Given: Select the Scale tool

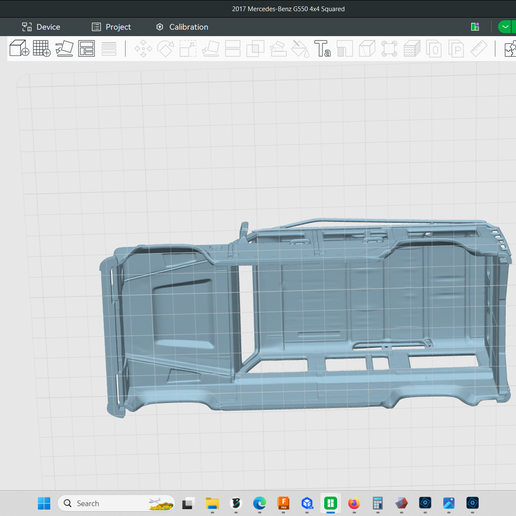Looking at the screenshot, I should tap(188, 49).
